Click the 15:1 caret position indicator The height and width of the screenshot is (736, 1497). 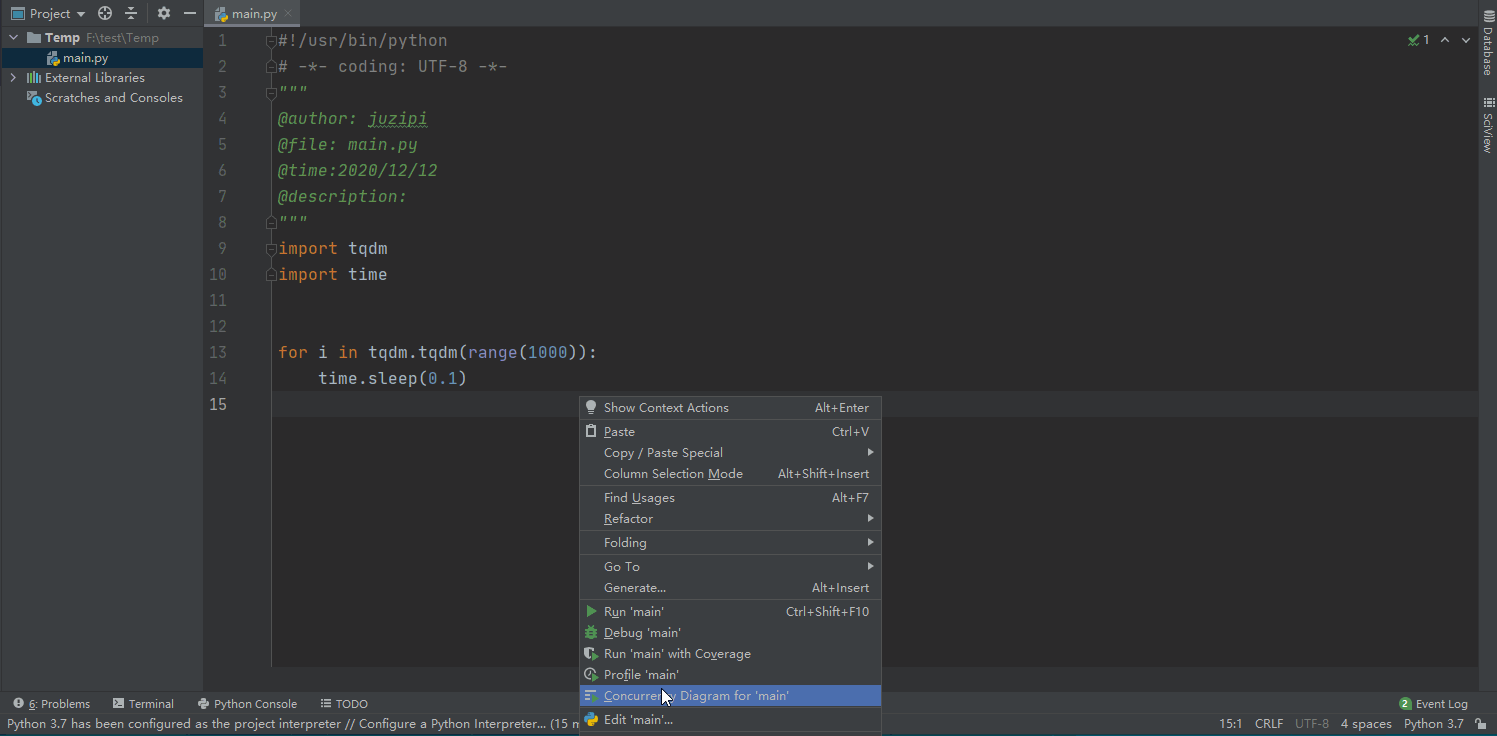coord(1230,724)
